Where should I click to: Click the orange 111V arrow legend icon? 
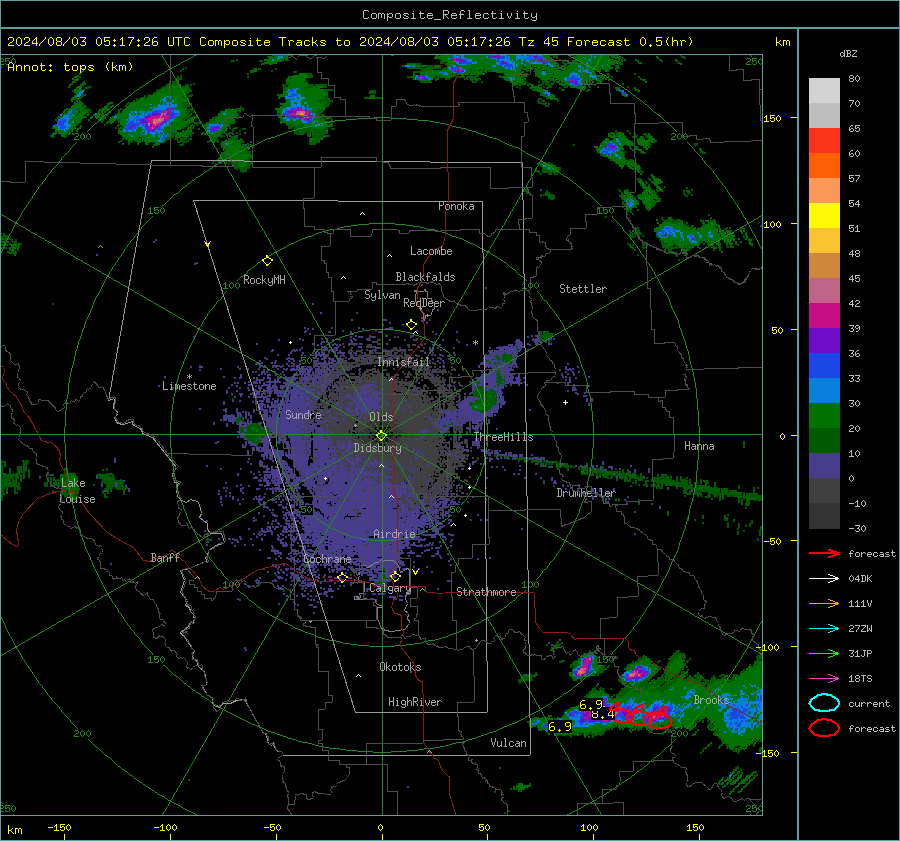click(x=824, y=603)
